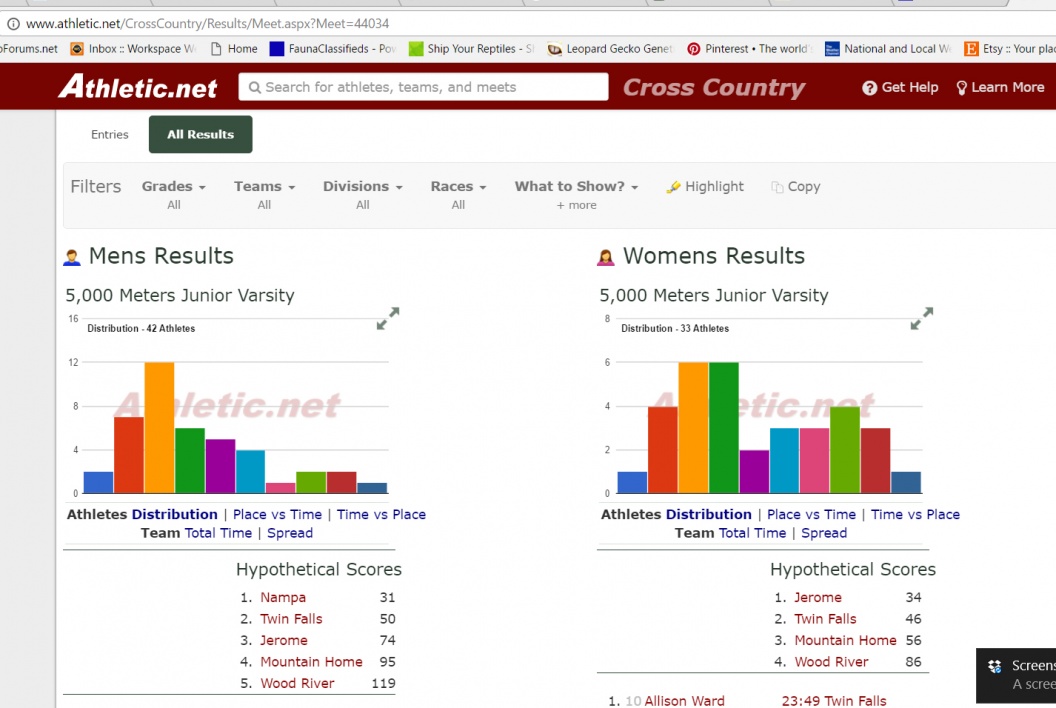Screen dimensions: 1056x708
Task: Show Mens Team Spread chart
Action: coord(290,534)
